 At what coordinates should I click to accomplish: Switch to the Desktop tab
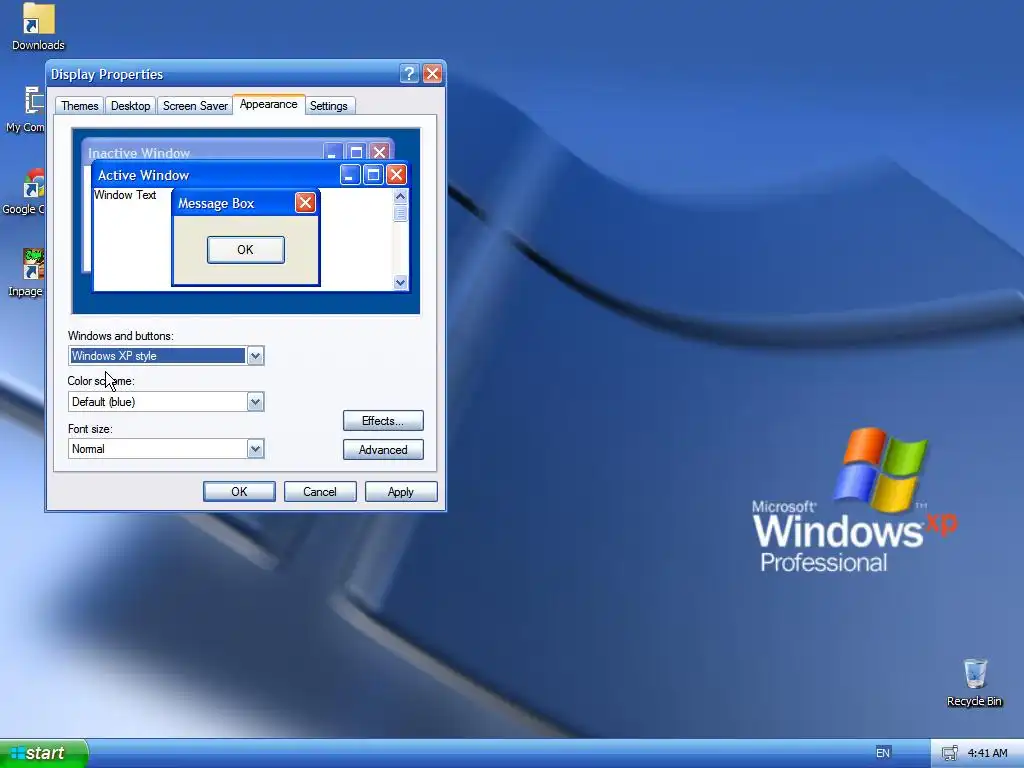point(130,106)
